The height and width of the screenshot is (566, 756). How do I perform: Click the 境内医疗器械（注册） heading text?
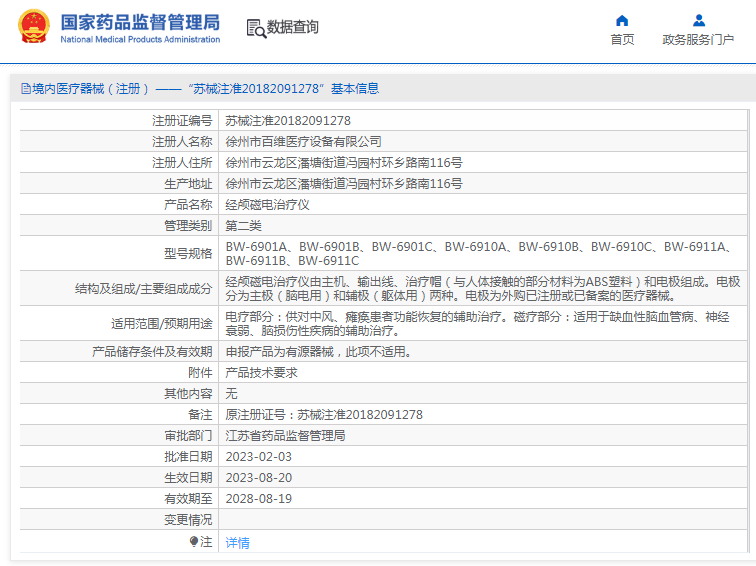coord(90,89)
